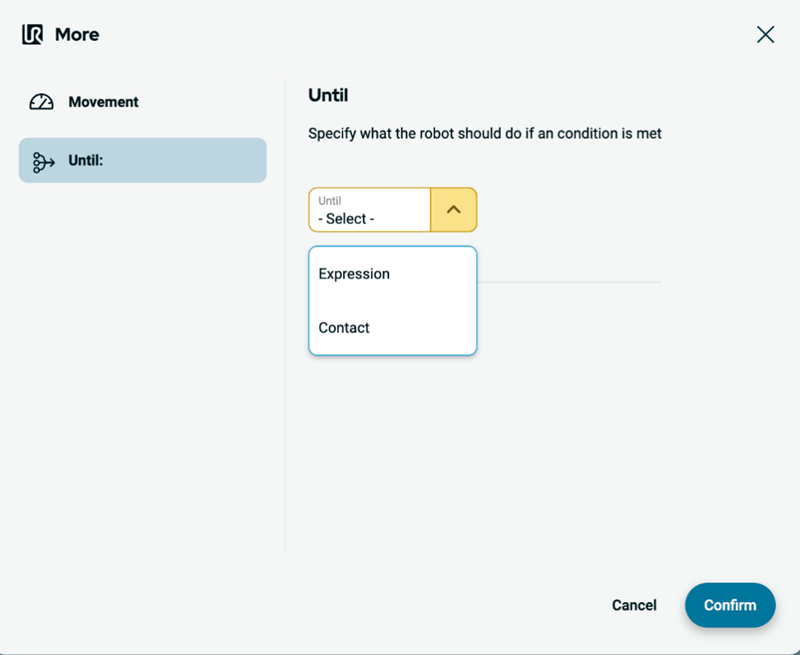Click the small "Until" label inside the field

coord(329,201)
